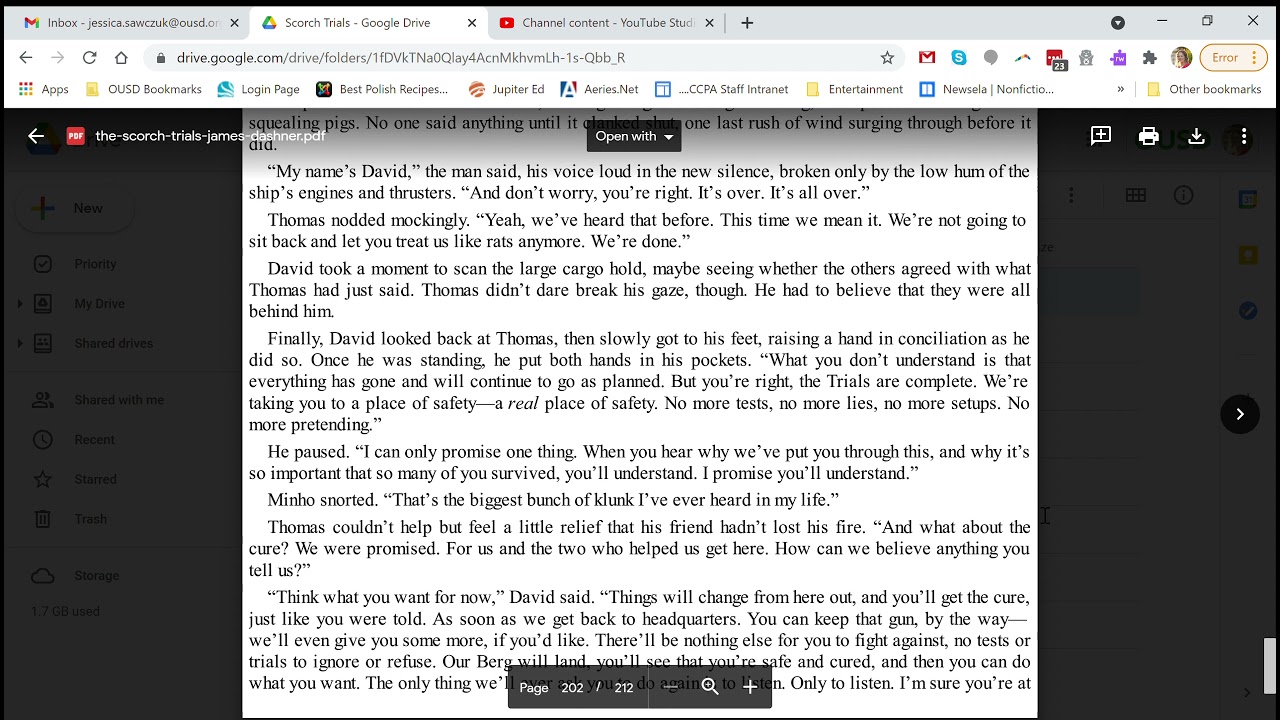Reset zoom with the magnifier icon

tap(710, 687)
